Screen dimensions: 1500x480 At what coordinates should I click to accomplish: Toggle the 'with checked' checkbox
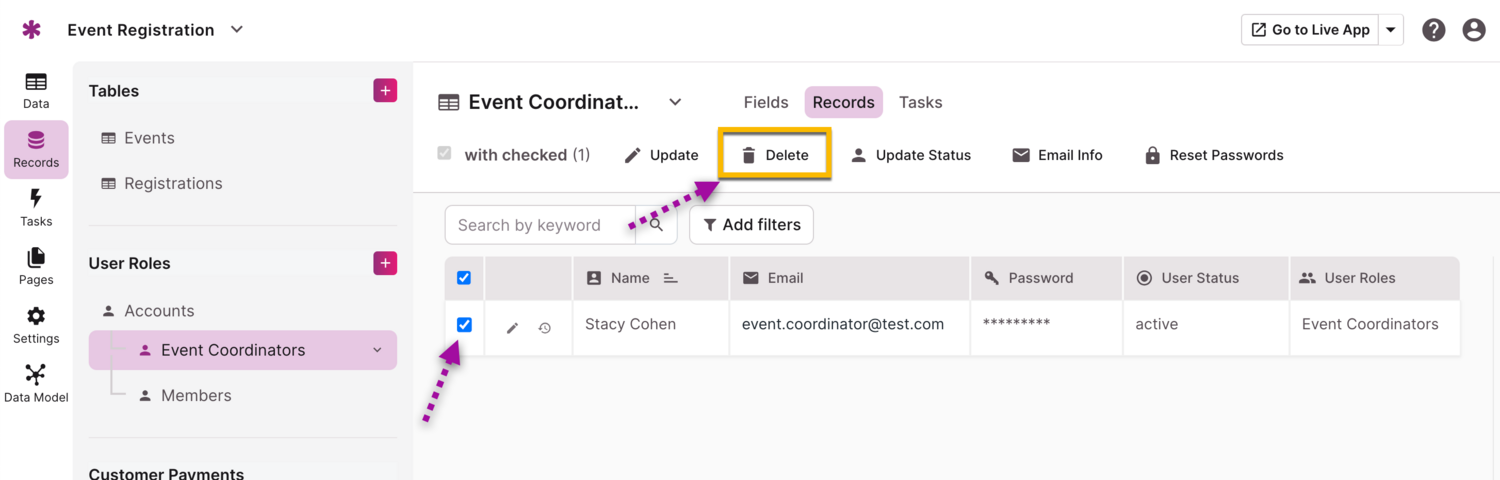[445, 154]
